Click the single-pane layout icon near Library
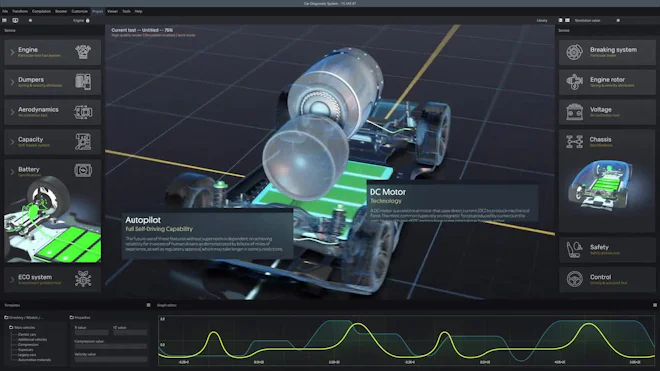Screen dimensions: 660x371 coord(560,20)
